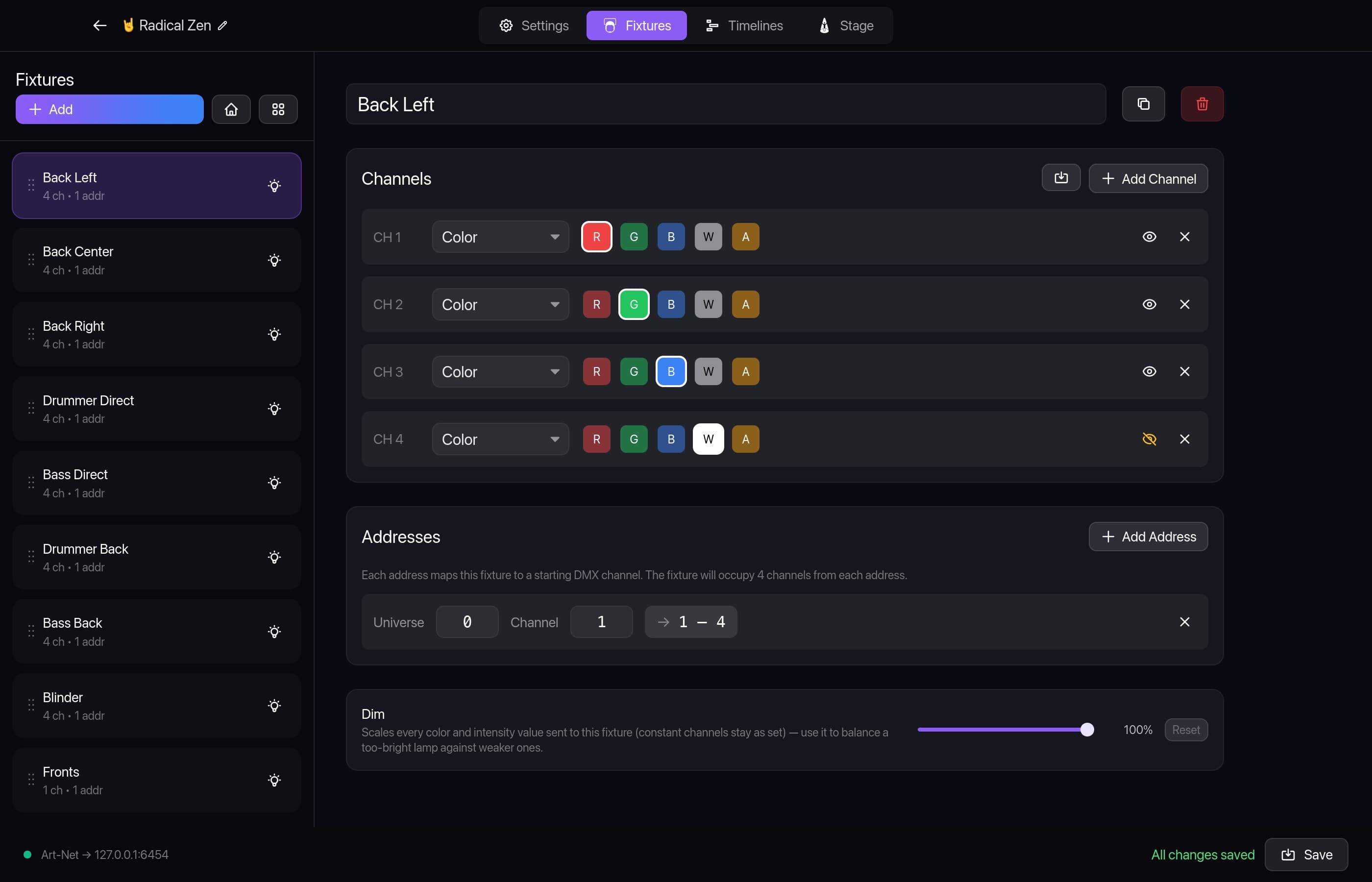Hide channel CH 3 with eye icon
Screen dimensions: 1372x882
pos(1149,372)
